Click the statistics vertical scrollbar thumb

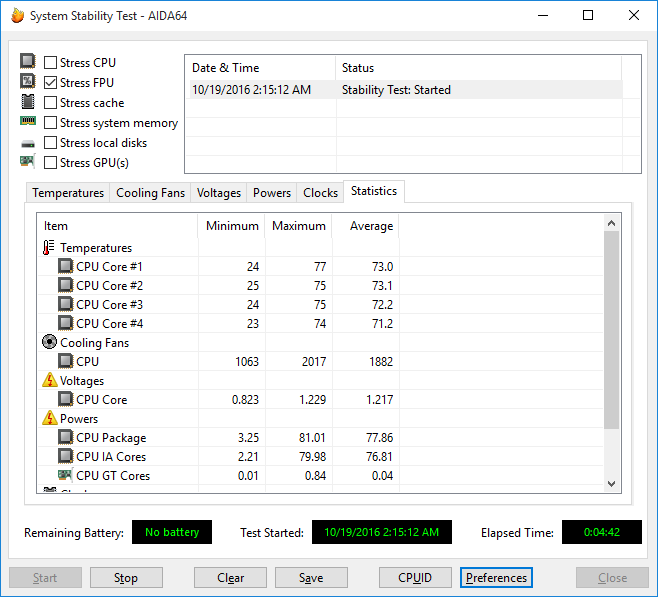pyautogui.click(x=611, y=330)
